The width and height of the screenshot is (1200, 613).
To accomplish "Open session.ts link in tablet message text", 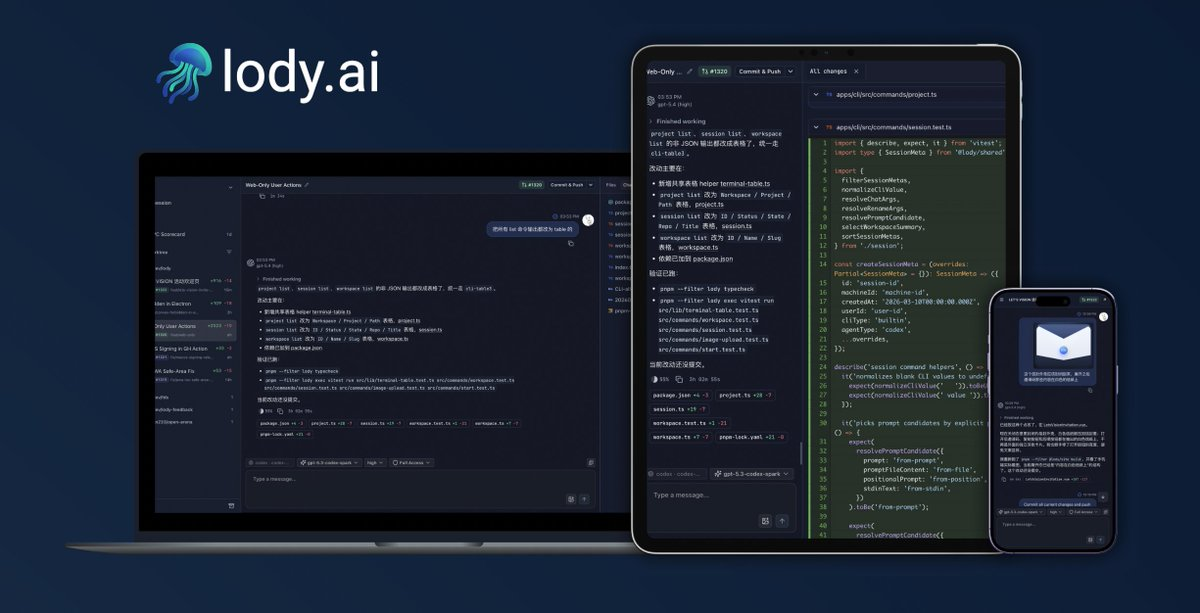I will [737, 225].
